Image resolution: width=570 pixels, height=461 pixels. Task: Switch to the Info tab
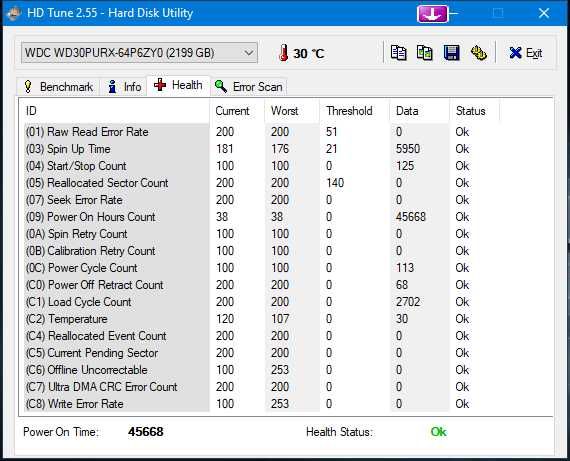[x=124, y=87]
